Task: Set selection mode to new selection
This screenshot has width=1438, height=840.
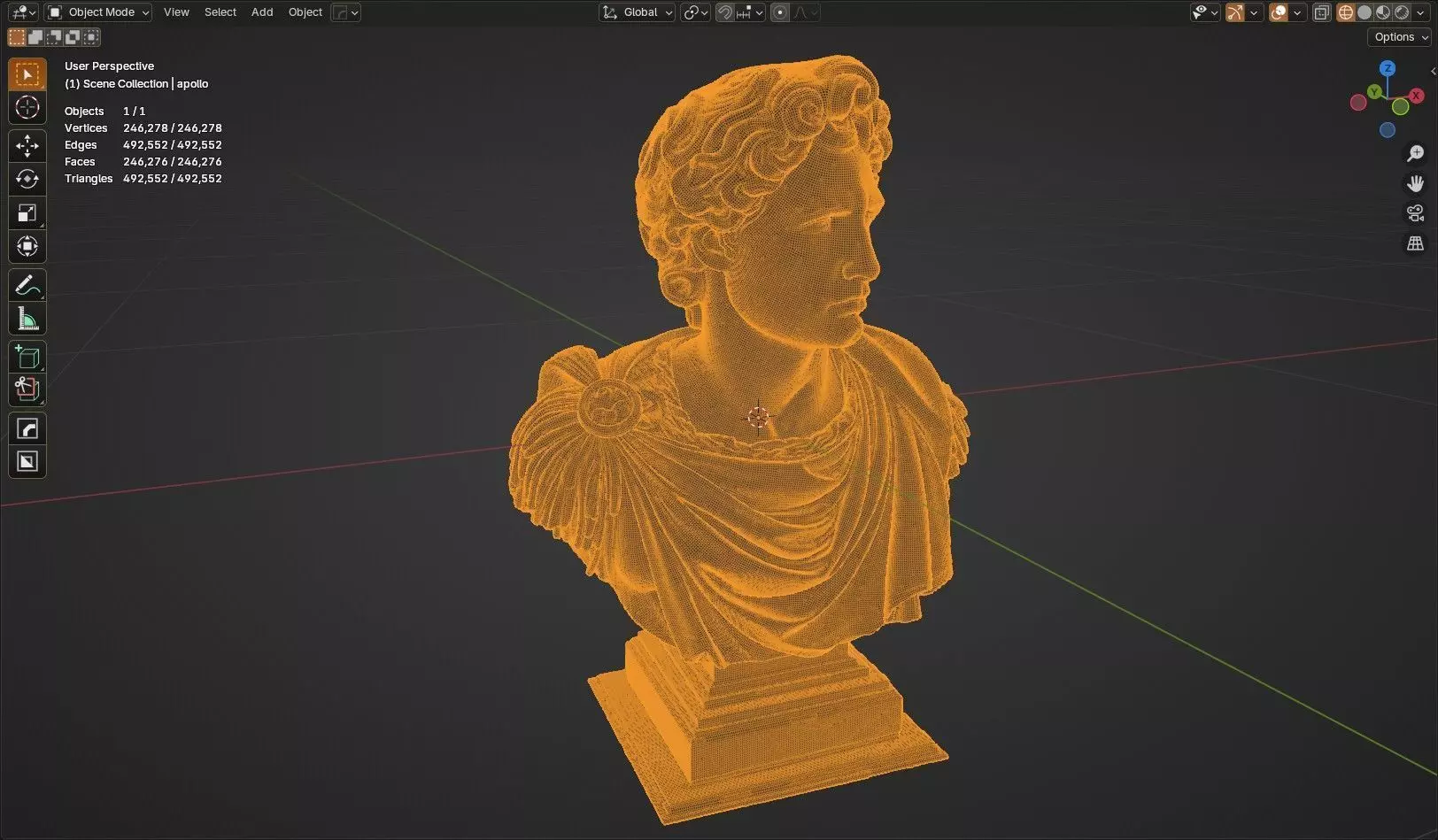Action: [x=17, y=37]
